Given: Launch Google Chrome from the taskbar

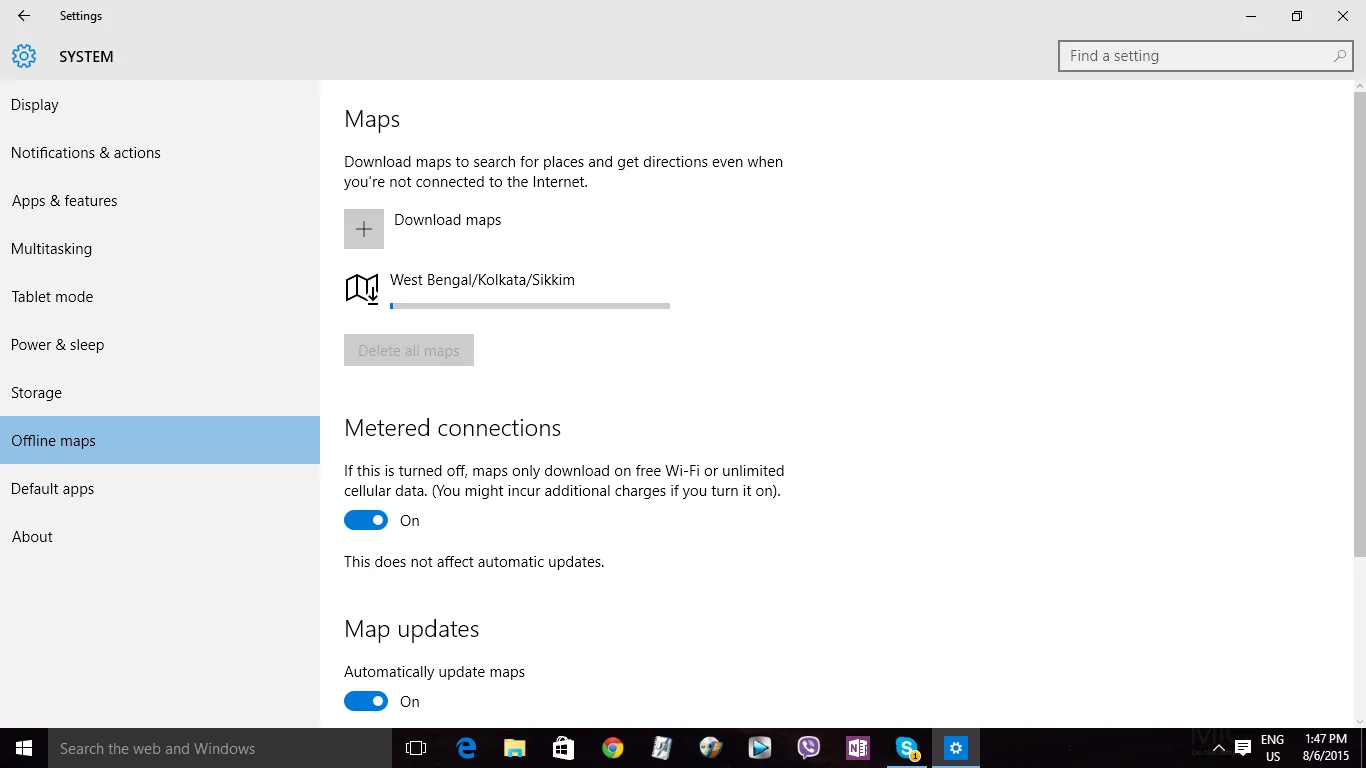Looking at the screenshot, I should [x=613, y=748].
